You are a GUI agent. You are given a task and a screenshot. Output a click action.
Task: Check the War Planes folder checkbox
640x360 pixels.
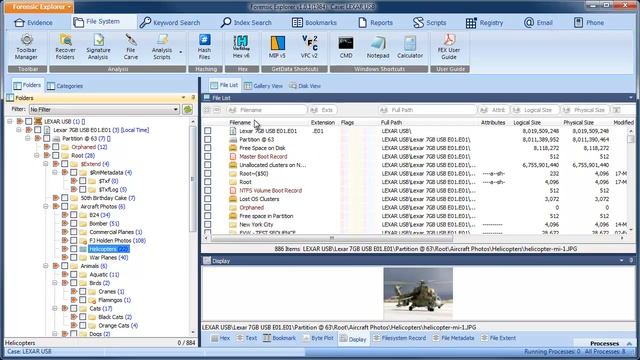pos(73,258)
